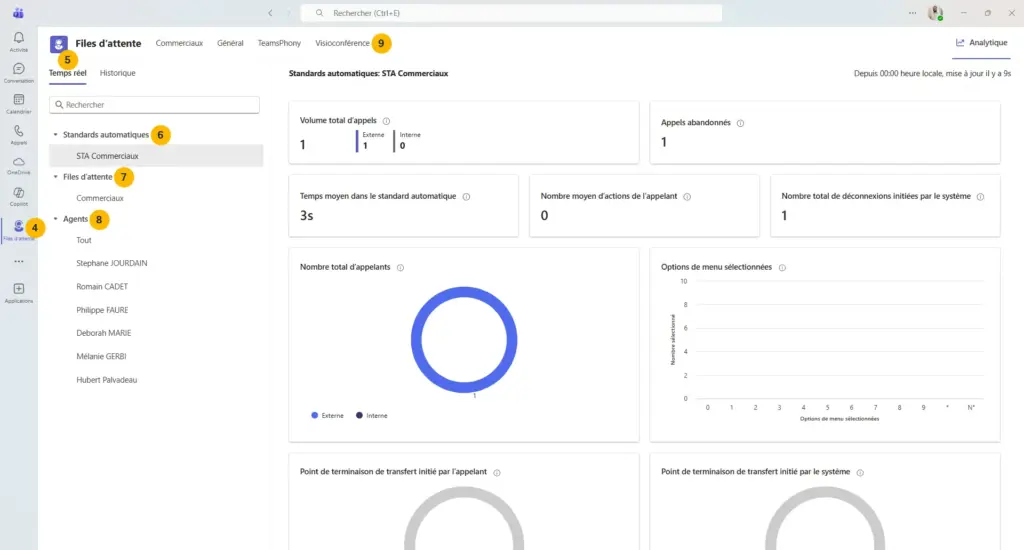
Task: Click the update time text 'Depuis 00:00 heure locale'
Action: click(933, 74)
